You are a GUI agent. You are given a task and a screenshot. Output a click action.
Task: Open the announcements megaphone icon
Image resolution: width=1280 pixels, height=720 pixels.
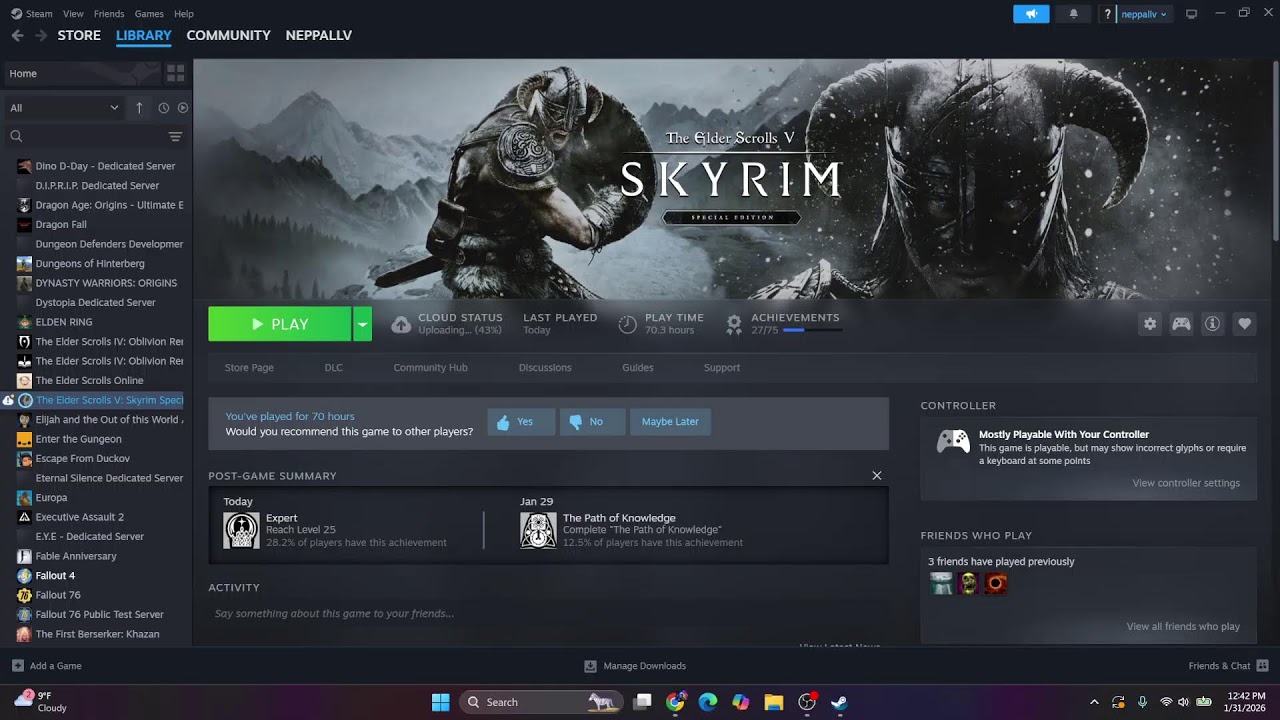1031,14
